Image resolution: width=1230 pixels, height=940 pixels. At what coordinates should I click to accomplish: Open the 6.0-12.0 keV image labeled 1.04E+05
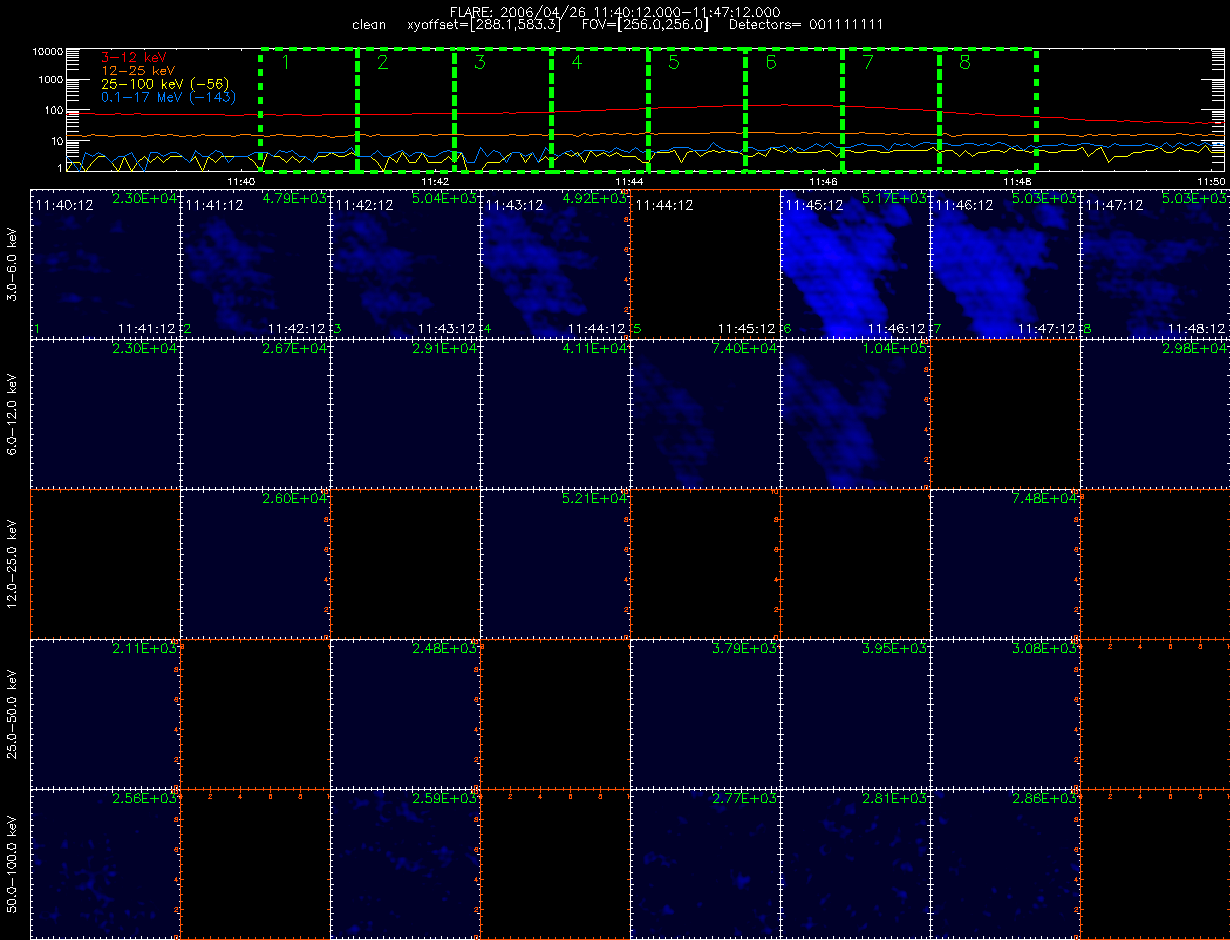tap(855, 413)
